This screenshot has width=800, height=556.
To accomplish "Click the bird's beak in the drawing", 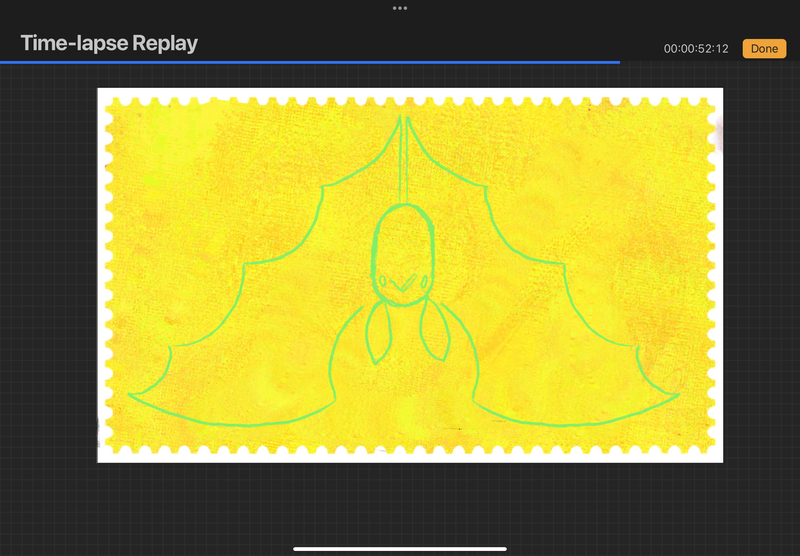I will [x=401, y=286].
